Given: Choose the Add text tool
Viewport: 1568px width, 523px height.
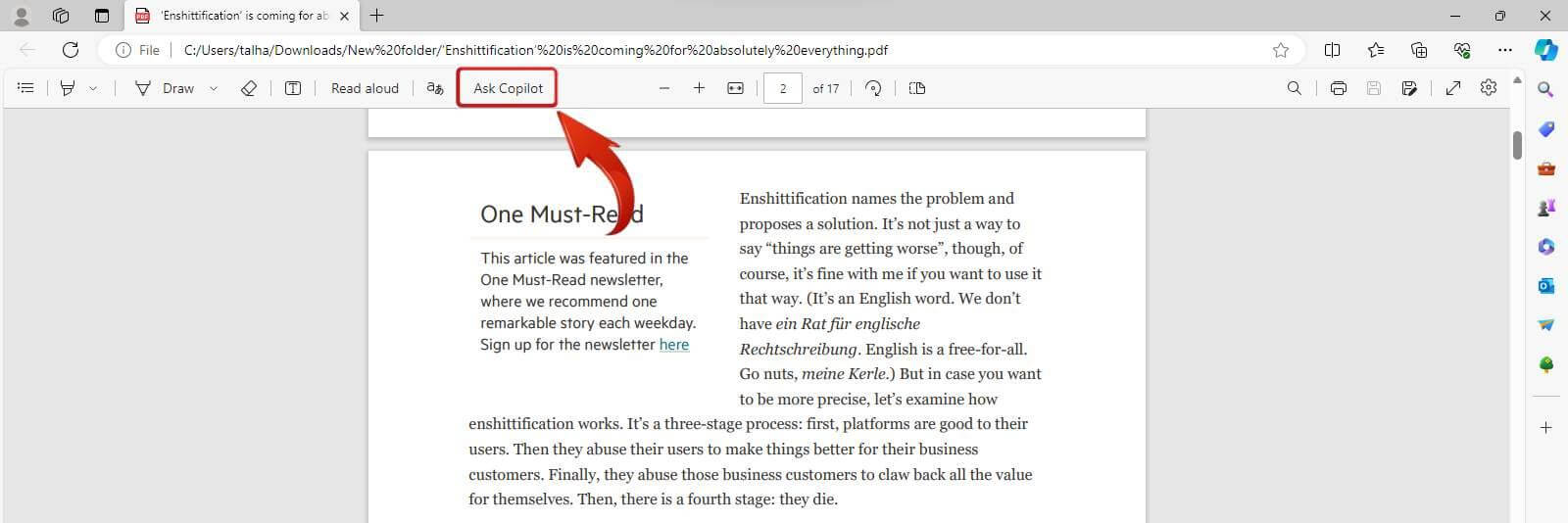Looking at the screenshot, I should (293, 88).
